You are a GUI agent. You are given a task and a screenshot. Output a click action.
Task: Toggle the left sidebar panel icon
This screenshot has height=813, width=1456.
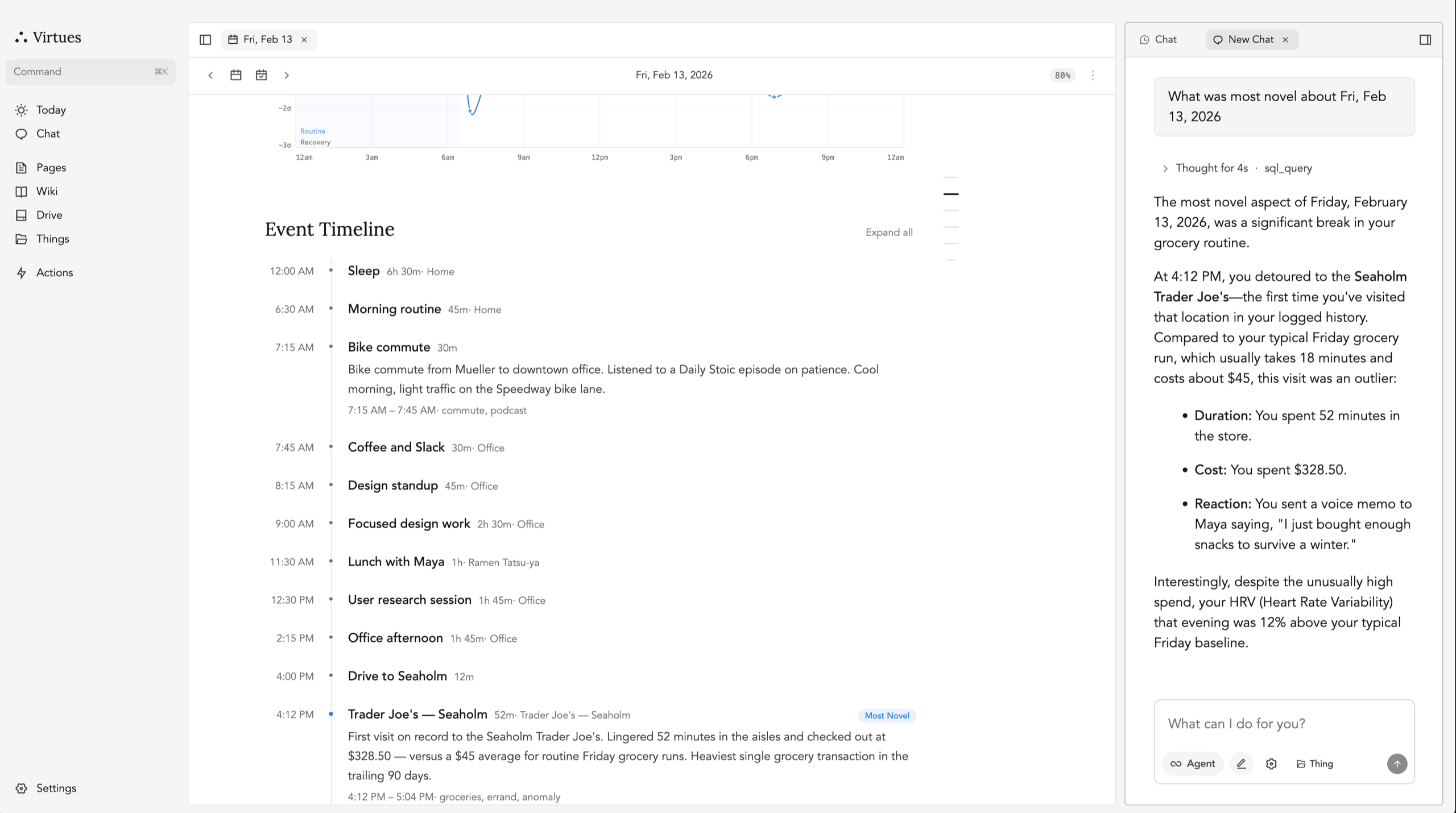tap(205, 40)
